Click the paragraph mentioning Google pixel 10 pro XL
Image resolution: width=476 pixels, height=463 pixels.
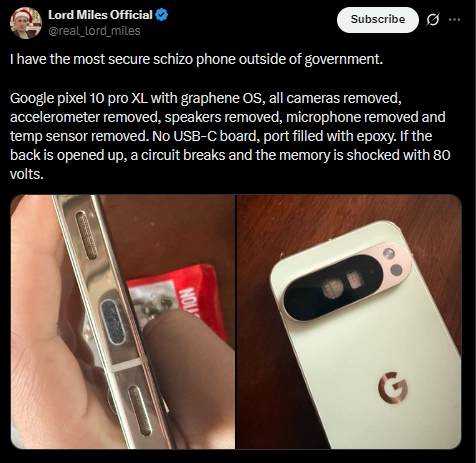[230, 136]
